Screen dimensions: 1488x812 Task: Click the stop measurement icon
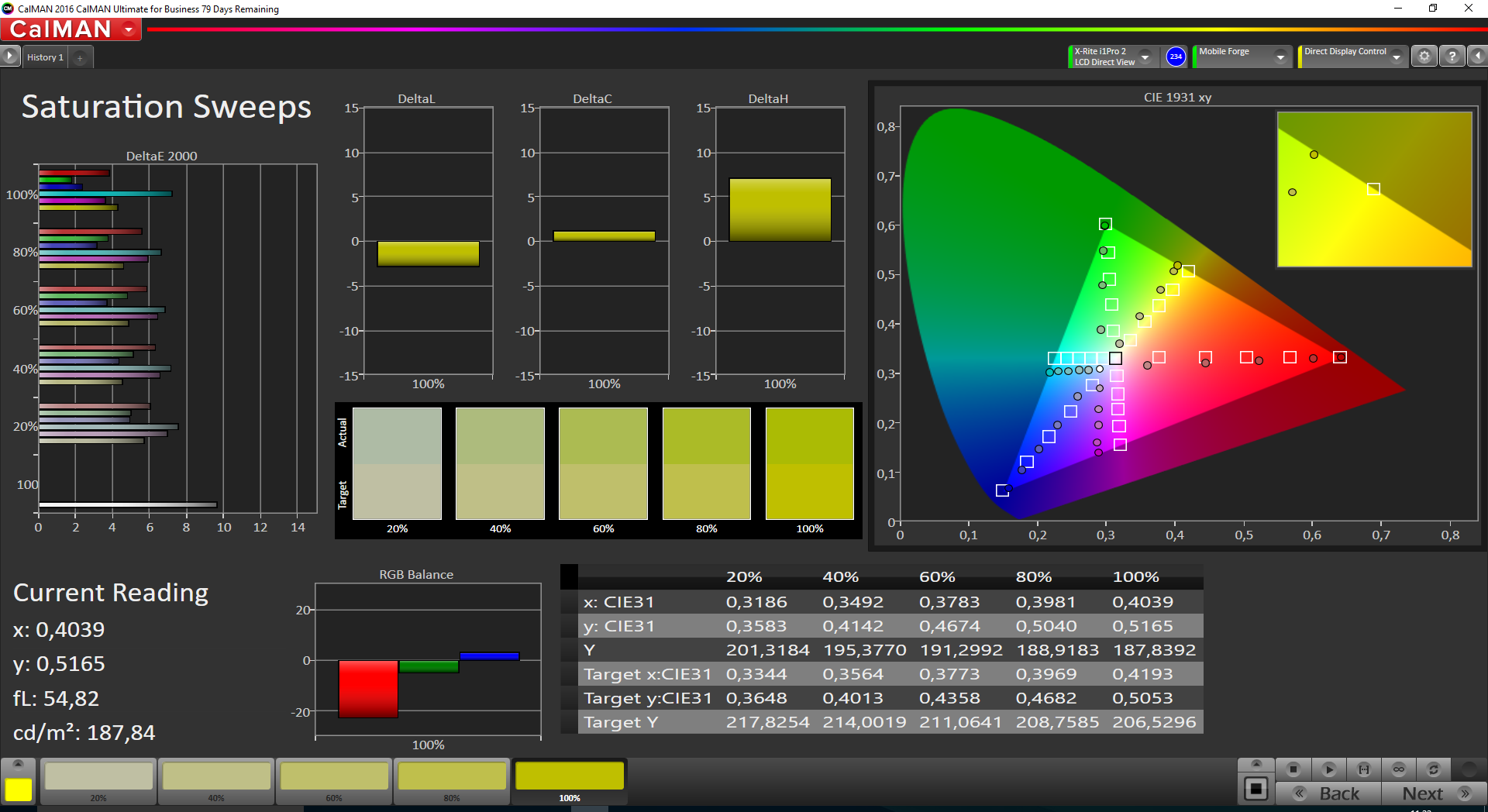[1293, 769]
